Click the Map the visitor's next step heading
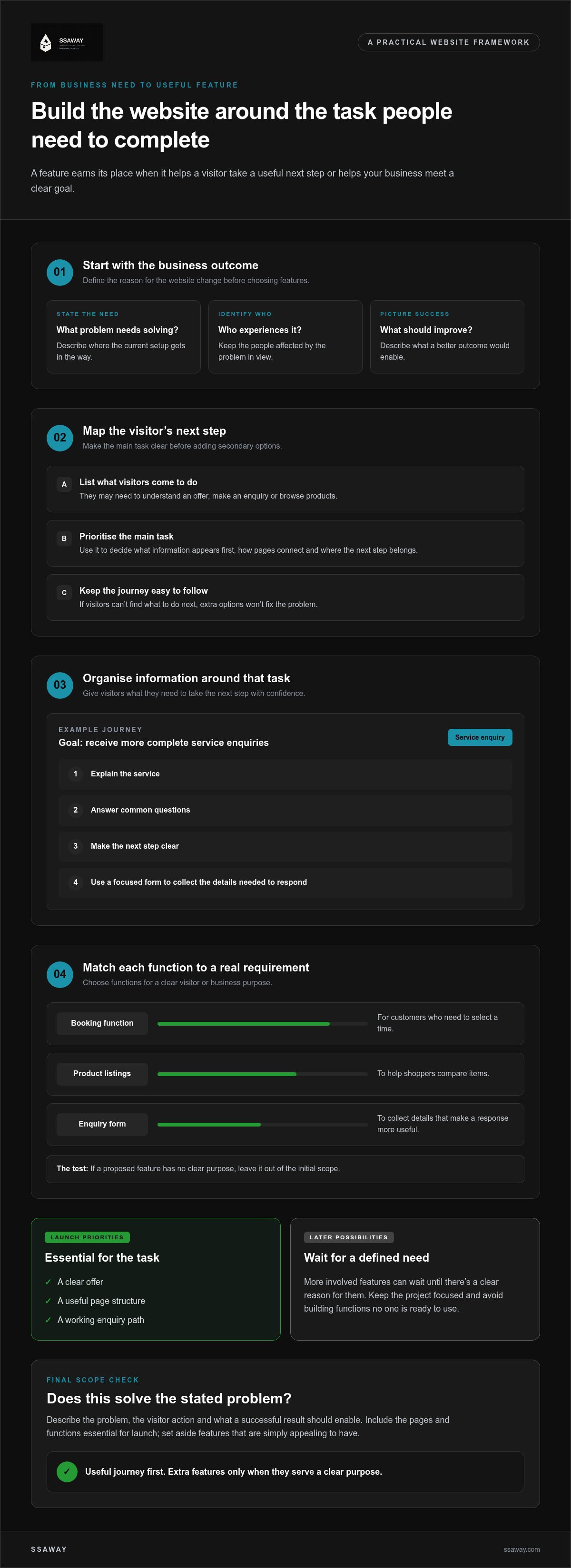Image resolution: width=571 pixels, height=1568 pixels. pyautogui.click(x=155, y=431)
